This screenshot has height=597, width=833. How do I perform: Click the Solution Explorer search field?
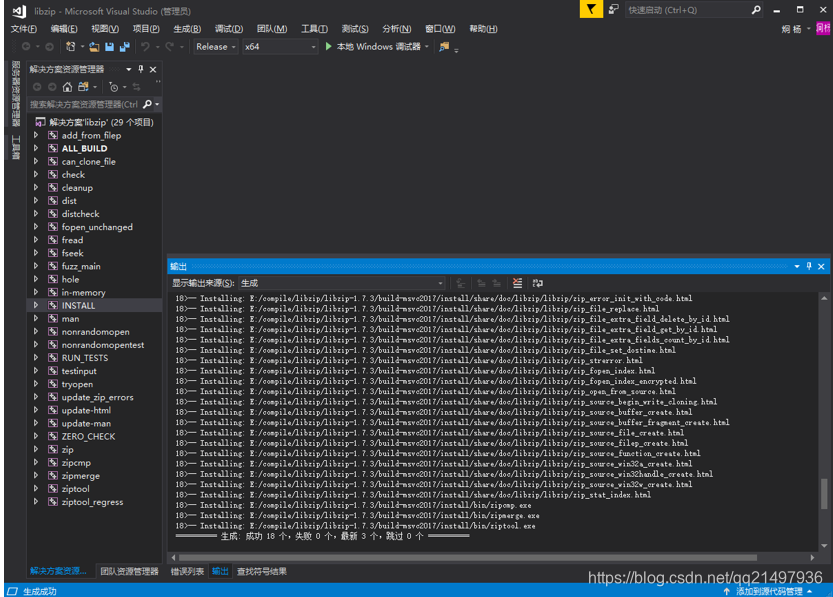click(x=84, y=104)
